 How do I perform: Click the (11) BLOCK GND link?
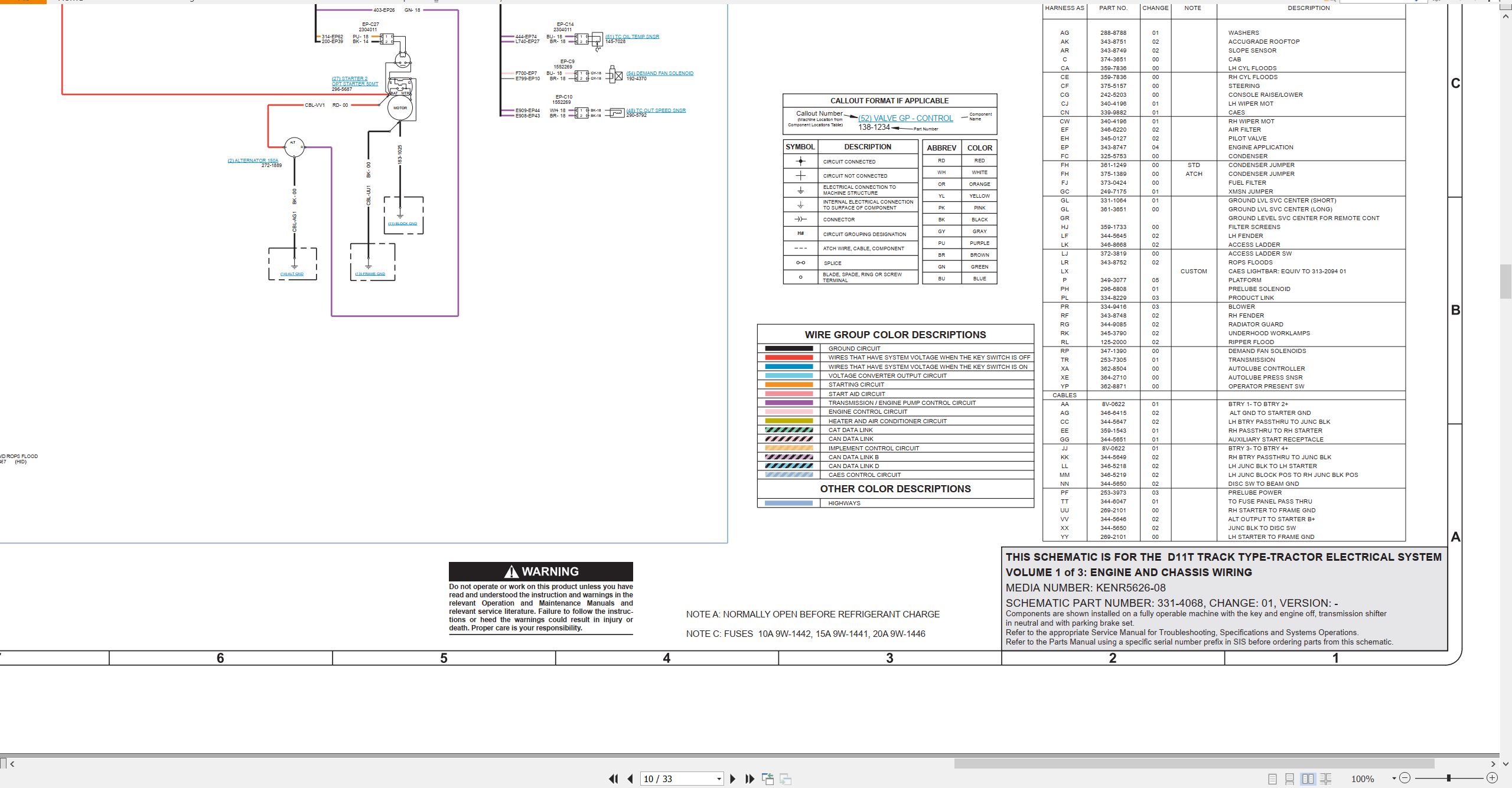(402, 224)
